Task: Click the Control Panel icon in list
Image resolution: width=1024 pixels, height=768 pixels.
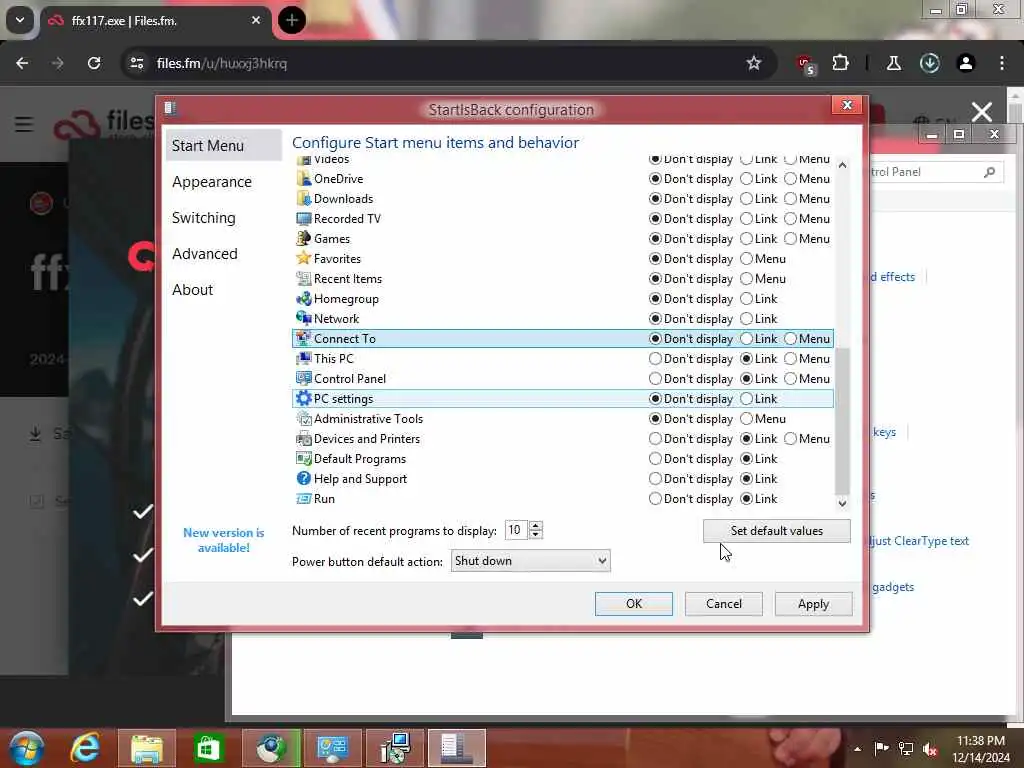Action: pos(303,379)
